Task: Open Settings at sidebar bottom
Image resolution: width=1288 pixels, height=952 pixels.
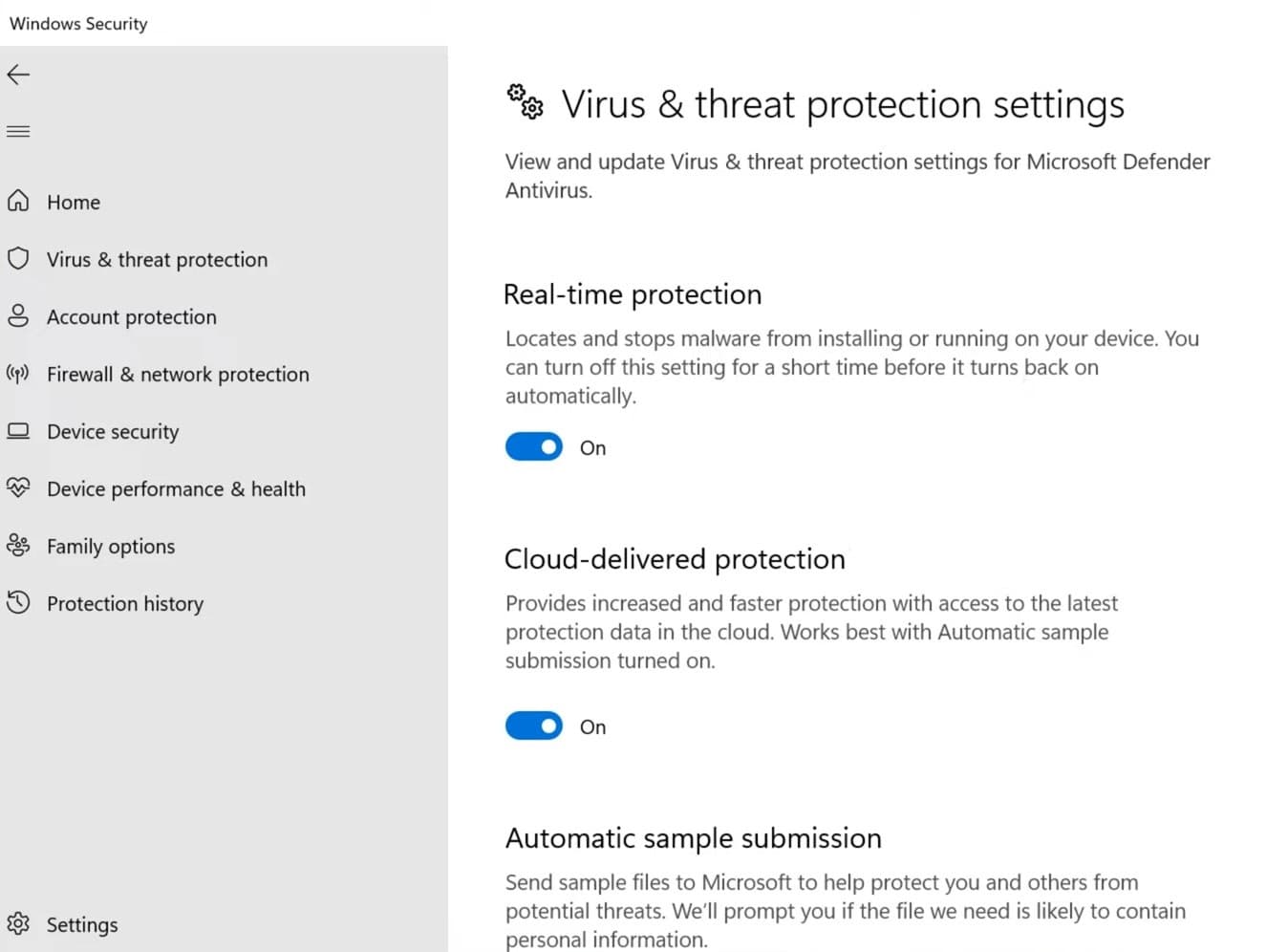Action: [82, 925]
